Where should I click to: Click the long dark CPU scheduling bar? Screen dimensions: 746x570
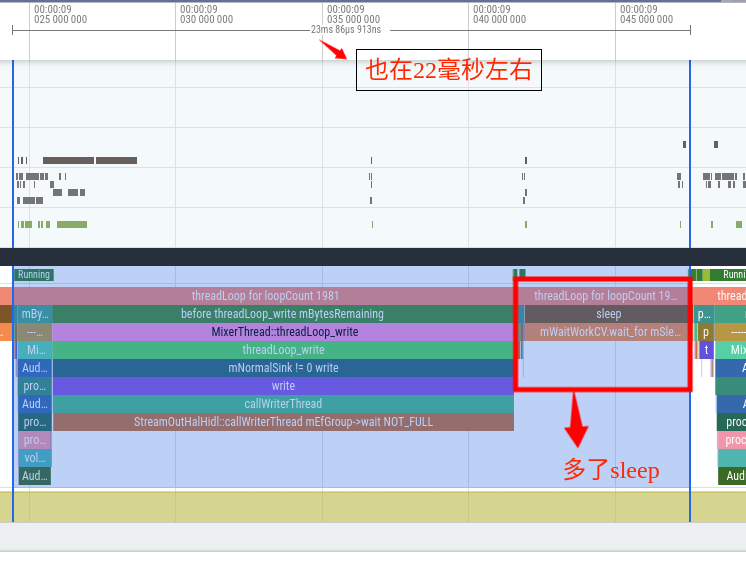[69, 160]
